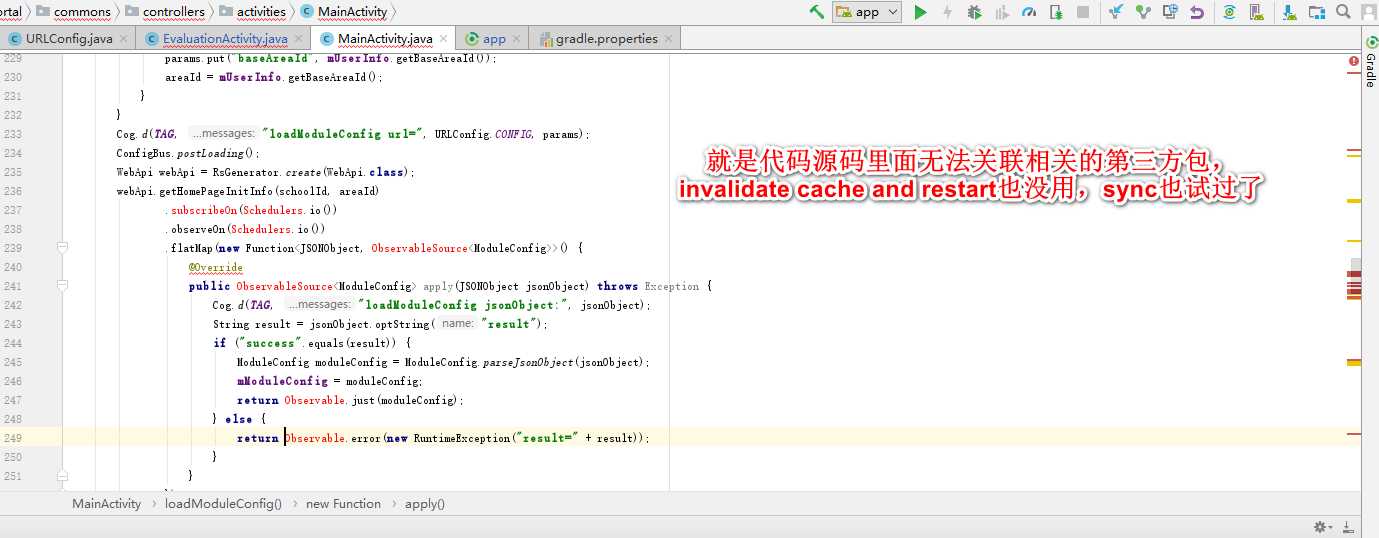This screenshot has width=1379, height=538.
Task: Click controllers folder in navigation bar
Action: tap(164, 12)
